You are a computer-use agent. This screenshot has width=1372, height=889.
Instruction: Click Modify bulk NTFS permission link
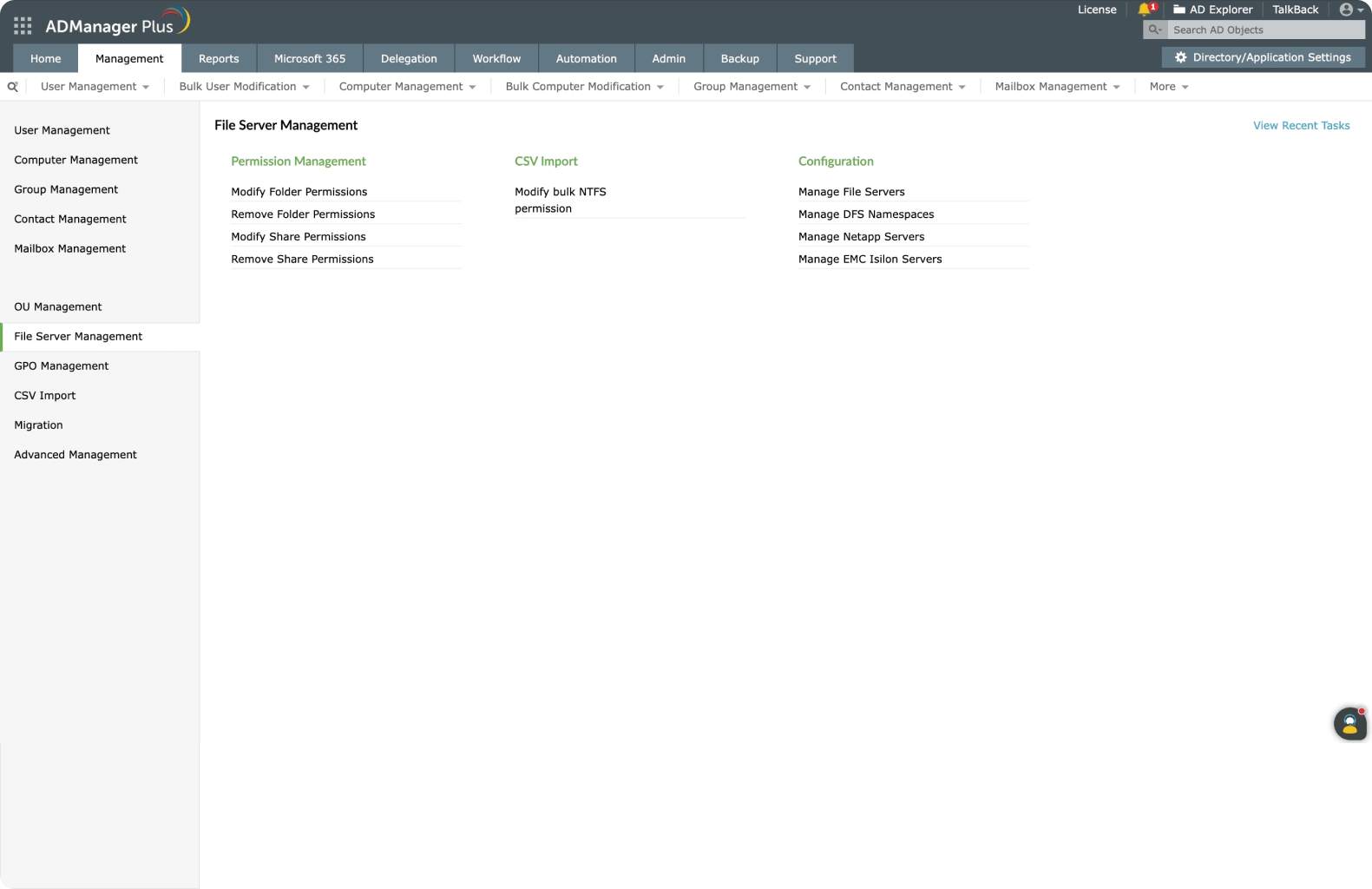click(x=561, y=201)
